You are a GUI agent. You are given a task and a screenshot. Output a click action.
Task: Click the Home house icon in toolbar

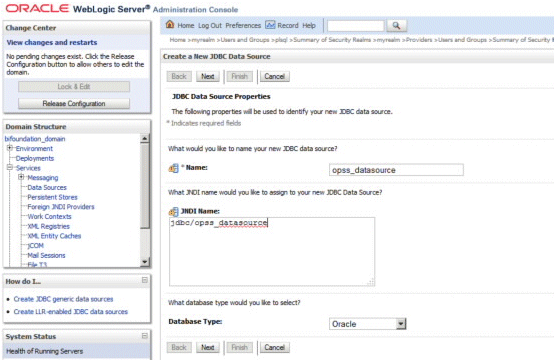pos(170,24)
